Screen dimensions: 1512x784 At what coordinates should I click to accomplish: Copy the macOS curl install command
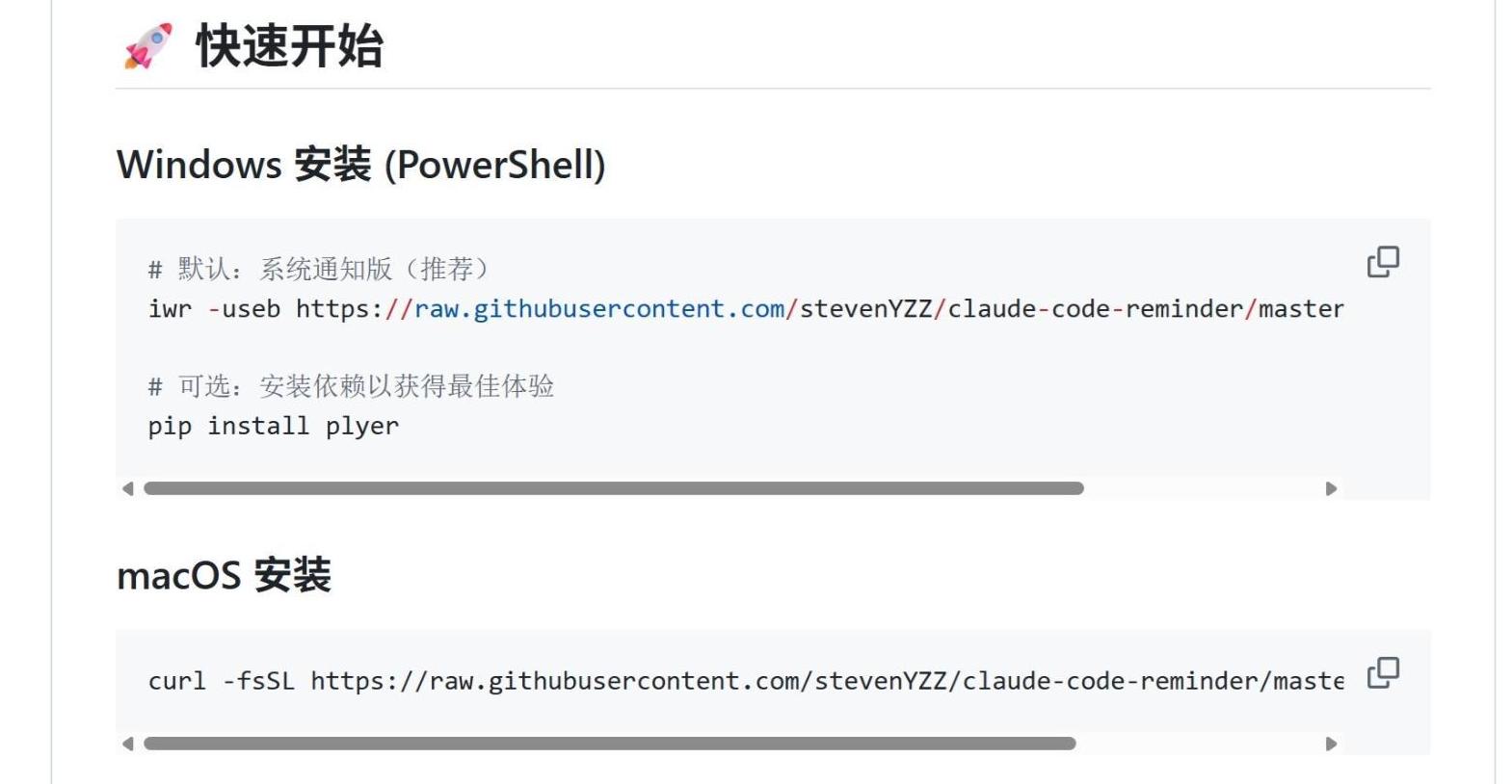1383,672
